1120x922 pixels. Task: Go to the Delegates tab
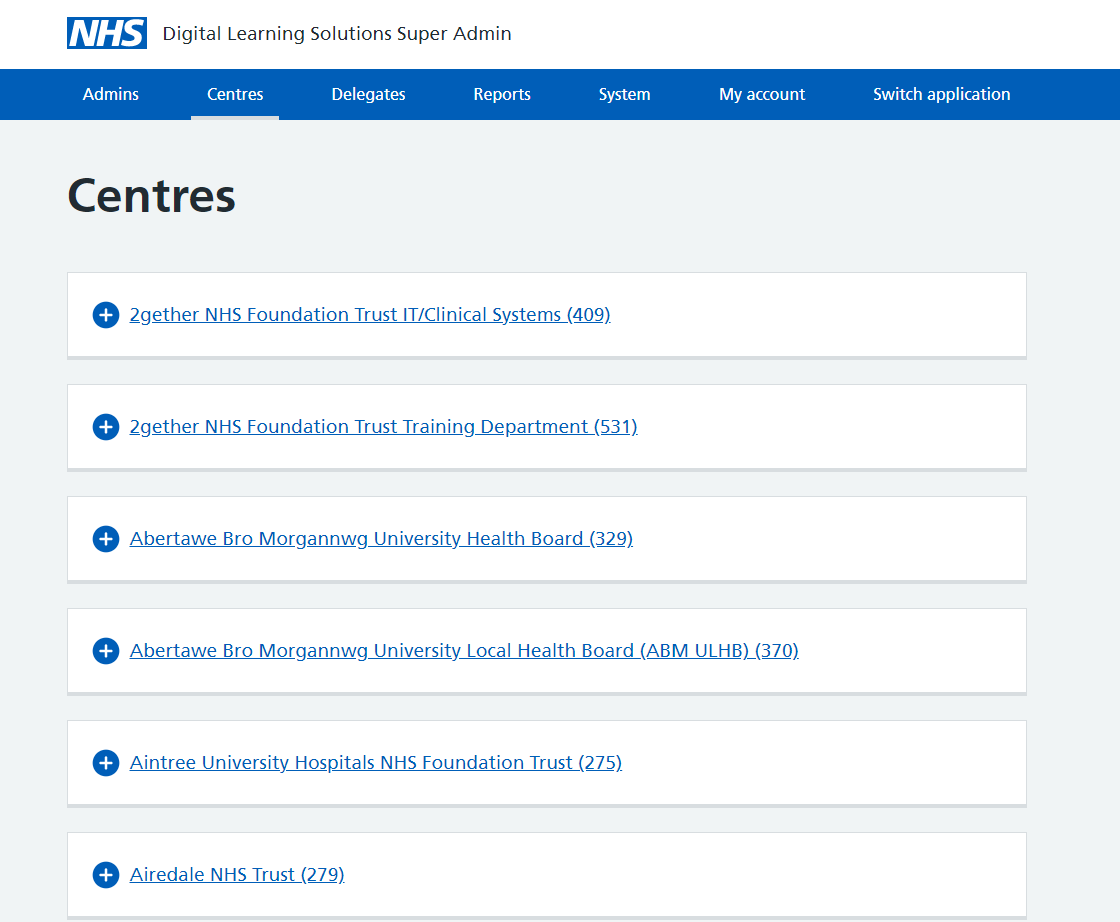click(x=369, y=94)
